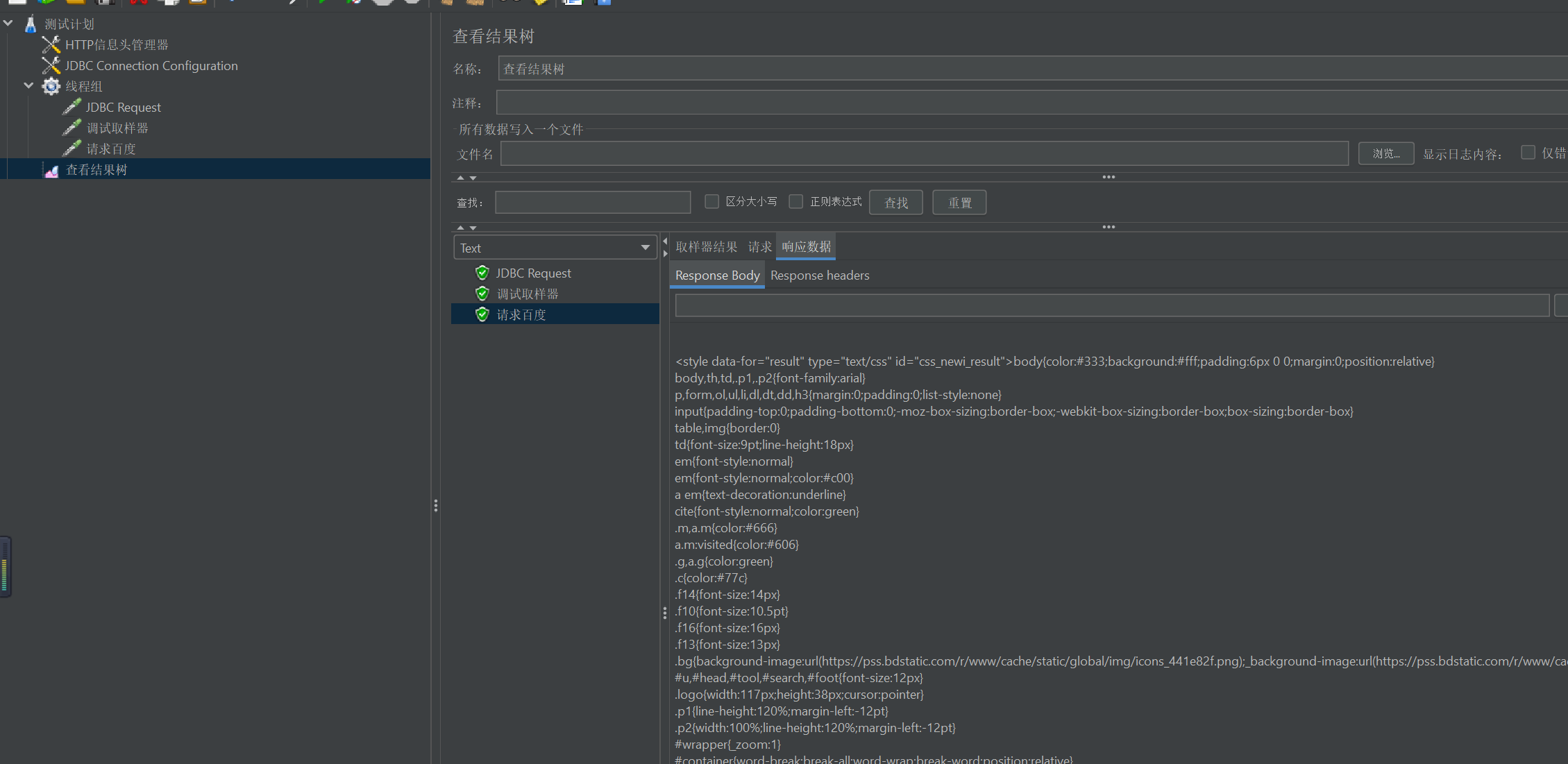Enable the 区分大小写 checkbox
Viewport: 1568px width, 764px height.
[x=711, y=201]
